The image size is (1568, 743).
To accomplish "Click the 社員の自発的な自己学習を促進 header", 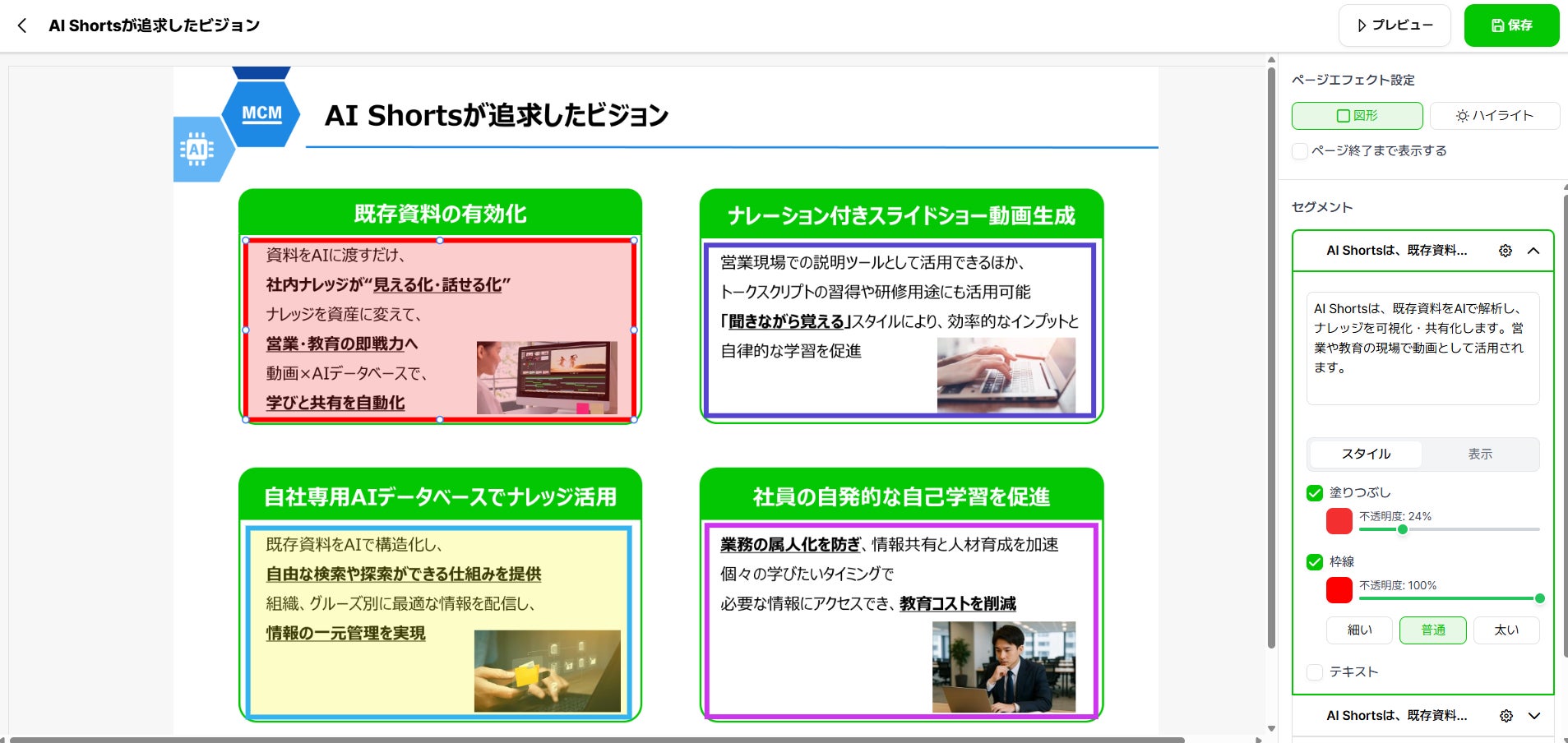I will [x=901, y=495].
